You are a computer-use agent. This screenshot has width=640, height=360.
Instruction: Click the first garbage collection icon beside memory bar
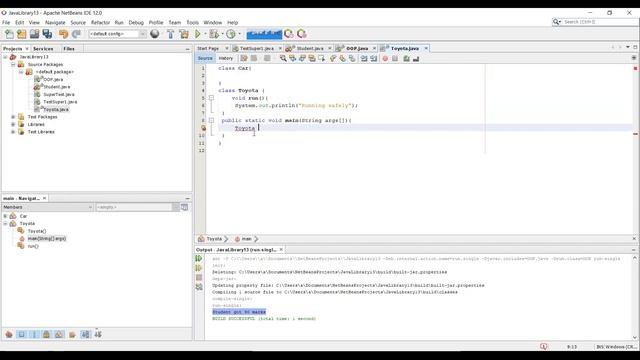click(x=289, y=34)
